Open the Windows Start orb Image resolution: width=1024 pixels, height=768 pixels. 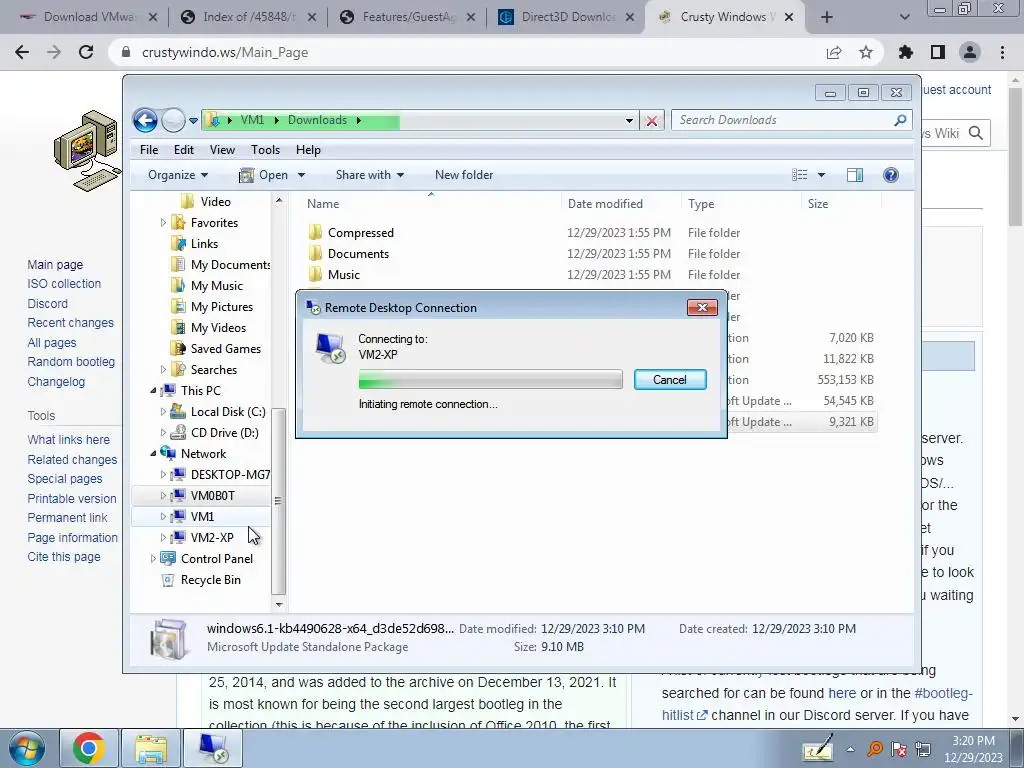[x=26, y=748]
